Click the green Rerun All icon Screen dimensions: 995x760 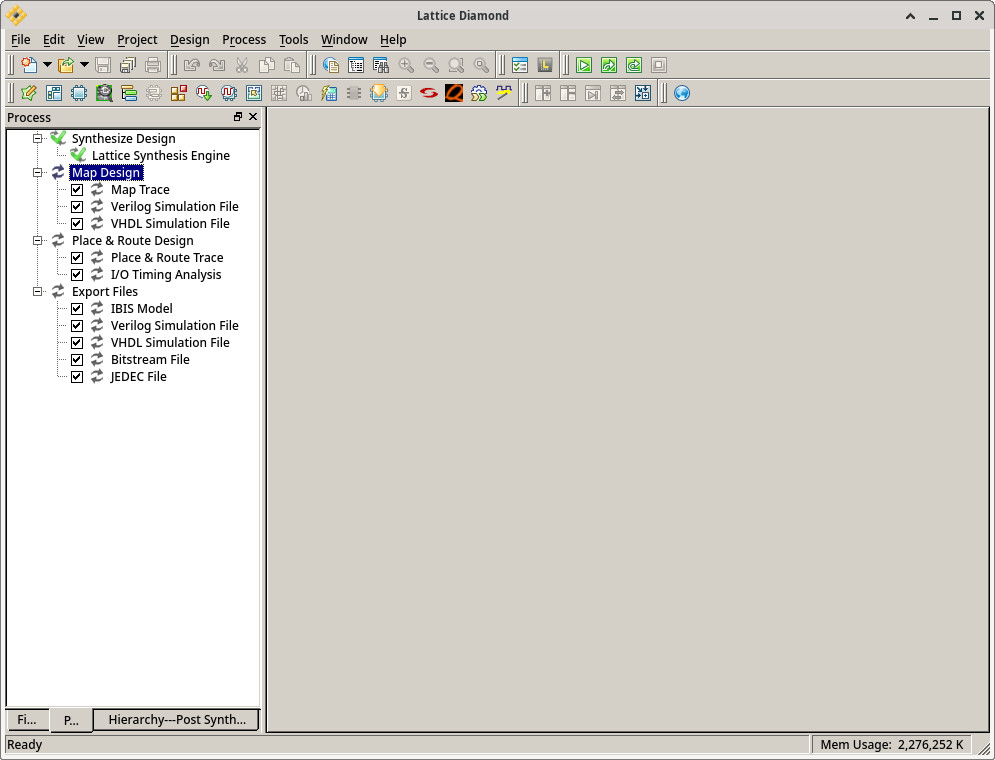coord(634,65)
